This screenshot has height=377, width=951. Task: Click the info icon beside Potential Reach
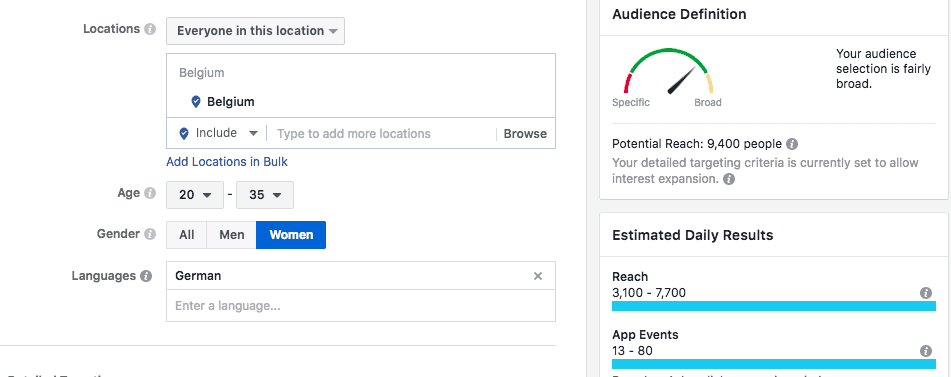[x=792, y=145]
